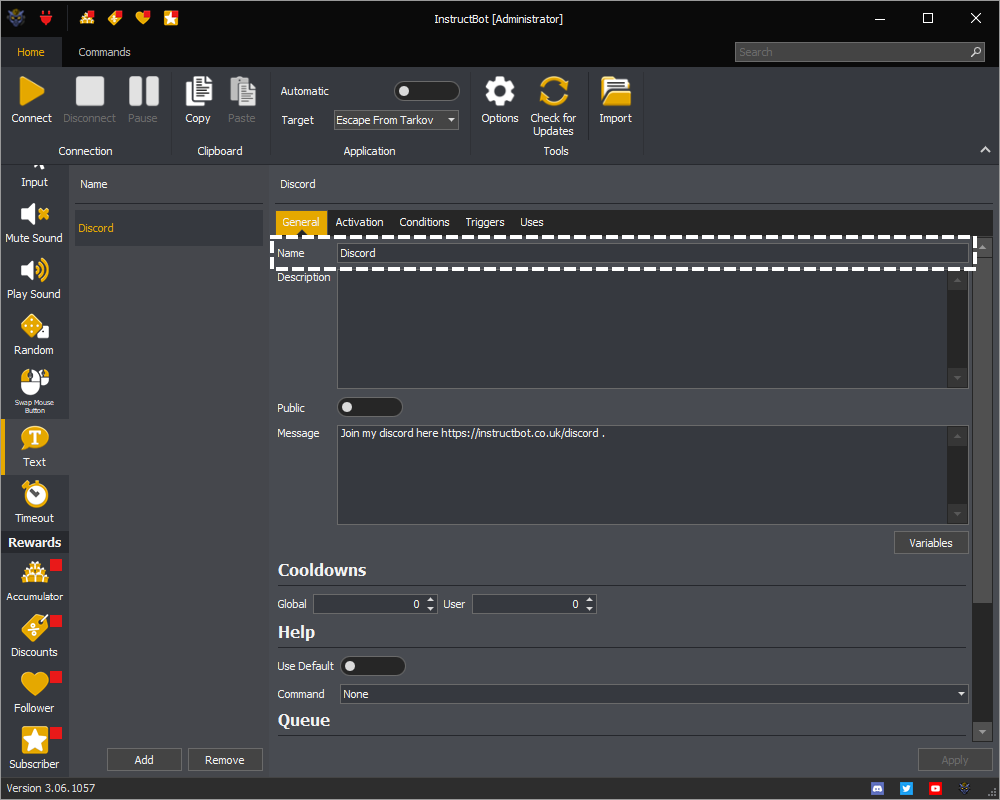Turn on Use Default help toggle
This screenshot has width=1000, height=800.
pos(372,666)
